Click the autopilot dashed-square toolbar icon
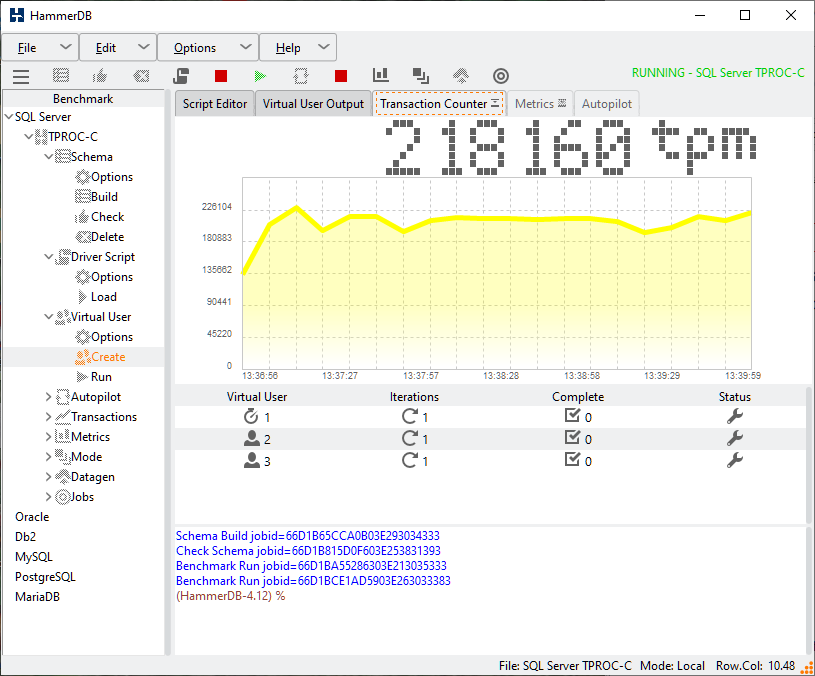 tap(300, 76)
